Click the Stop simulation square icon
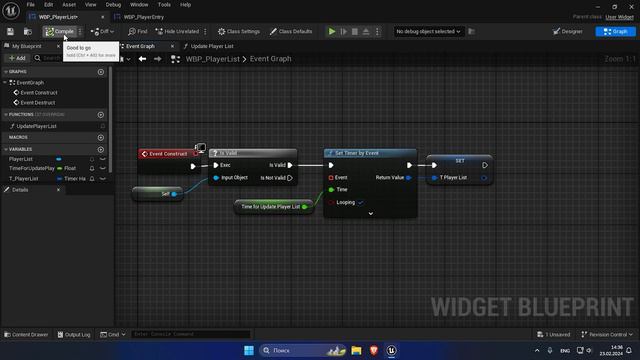 (x=355, y=31)
